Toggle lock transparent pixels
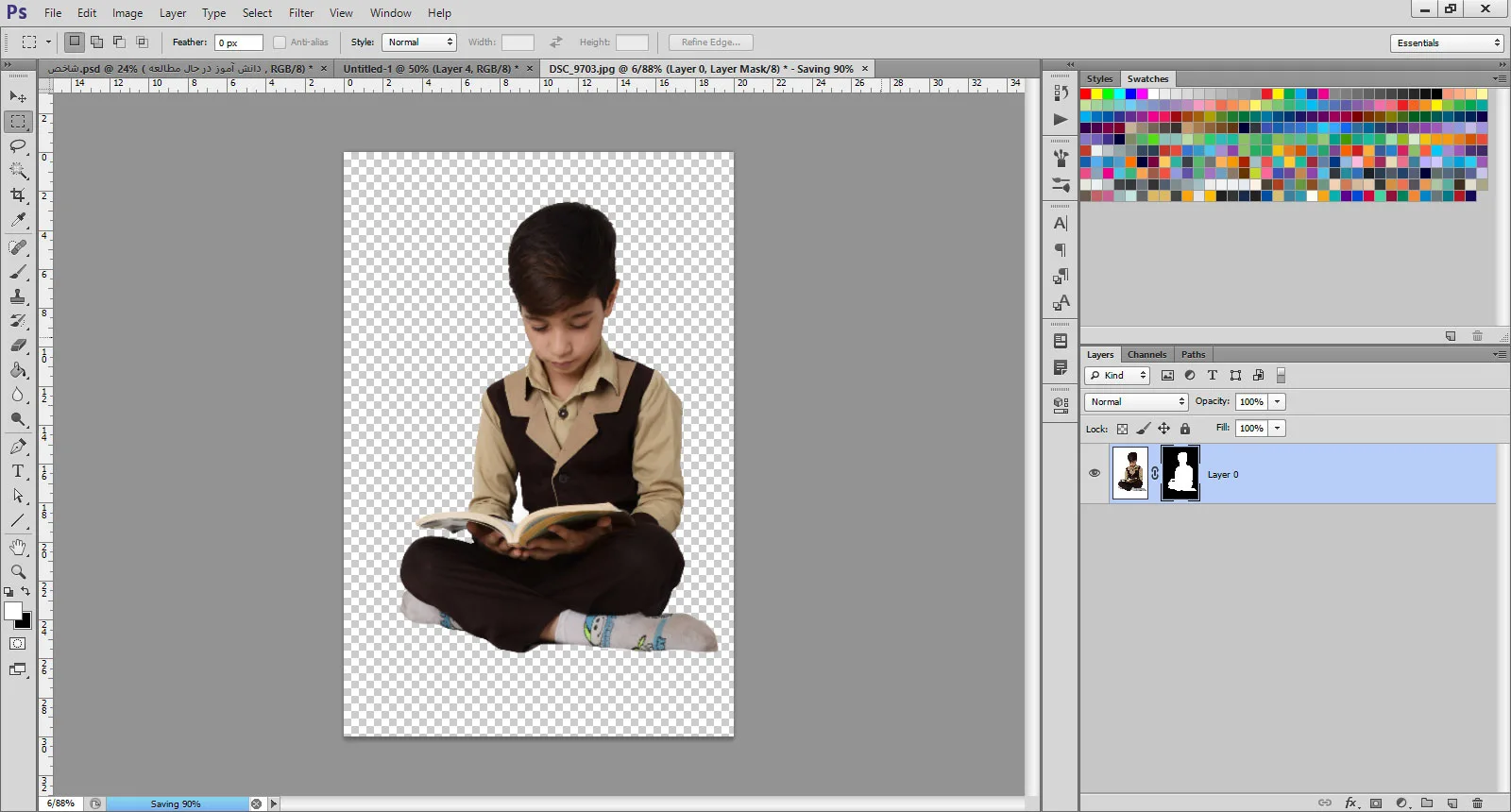The image size is (1511, 812). pyautogui.click(x=1122, y=429)
